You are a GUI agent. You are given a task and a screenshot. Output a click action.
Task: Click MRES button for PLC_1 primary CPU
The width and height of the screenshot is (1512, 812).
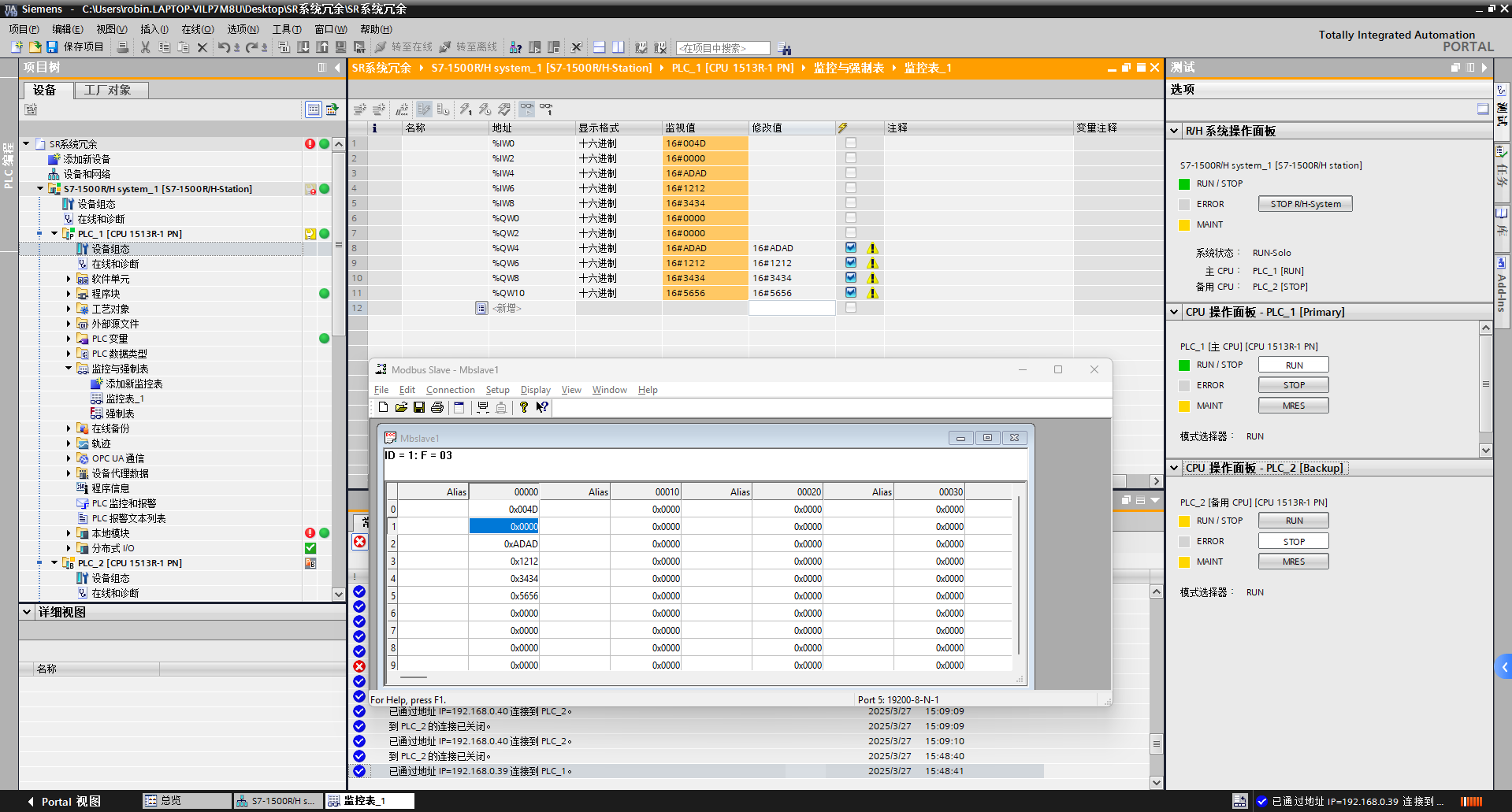tap(1294, 406)
